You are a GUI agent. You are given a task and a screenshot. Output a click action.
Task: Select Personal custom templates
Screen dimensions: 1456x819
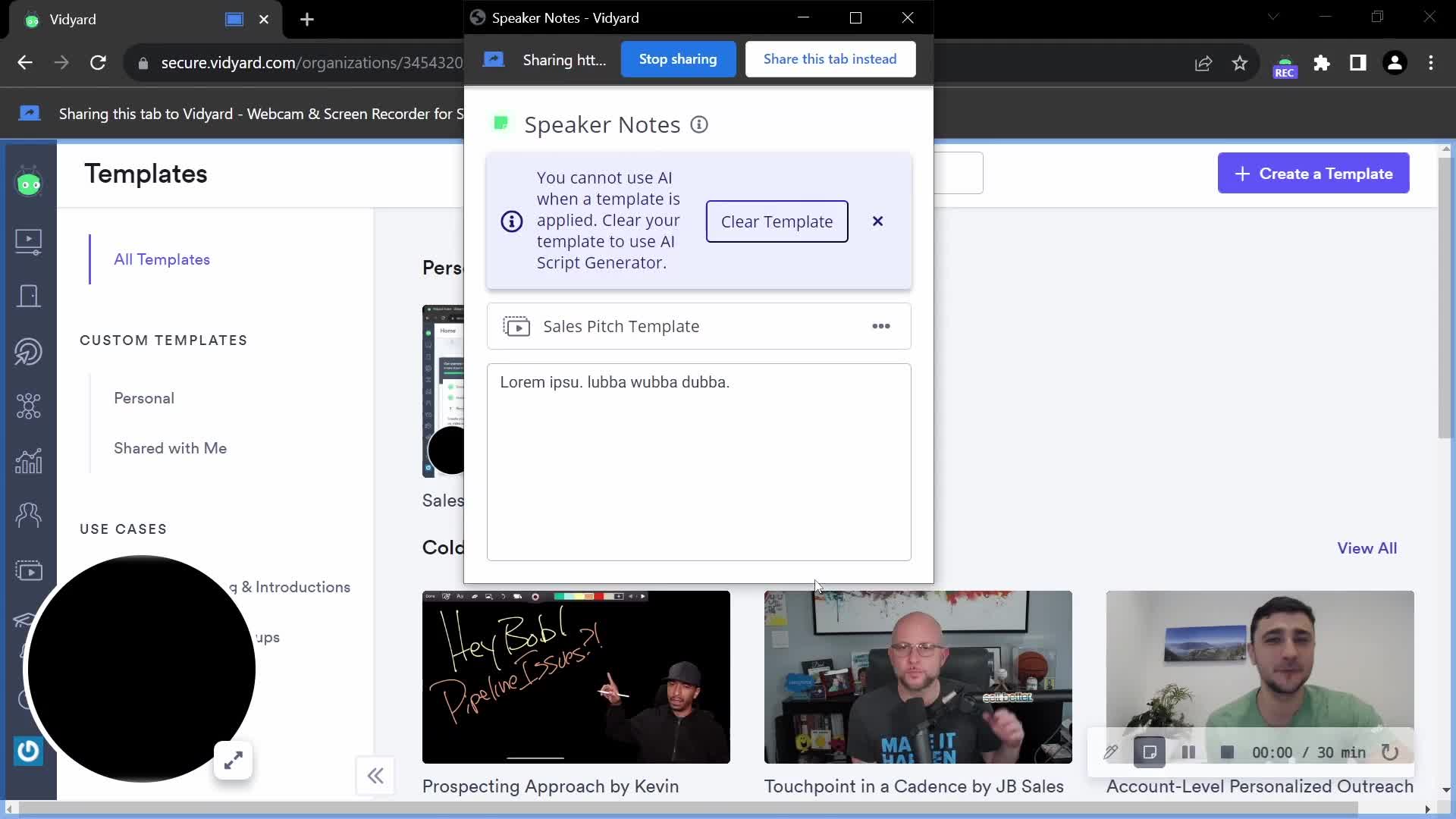[144, 398]
